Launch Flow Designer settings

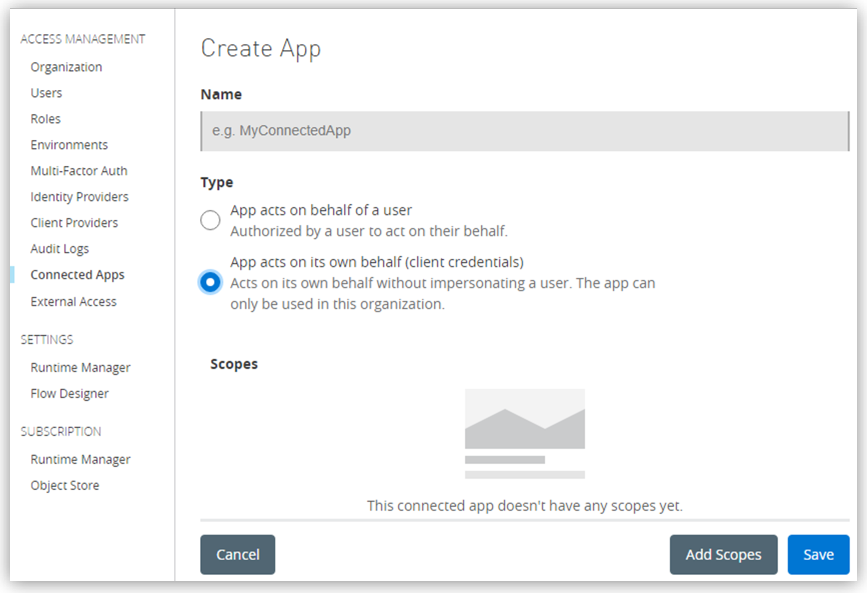[x=69, y=393]
